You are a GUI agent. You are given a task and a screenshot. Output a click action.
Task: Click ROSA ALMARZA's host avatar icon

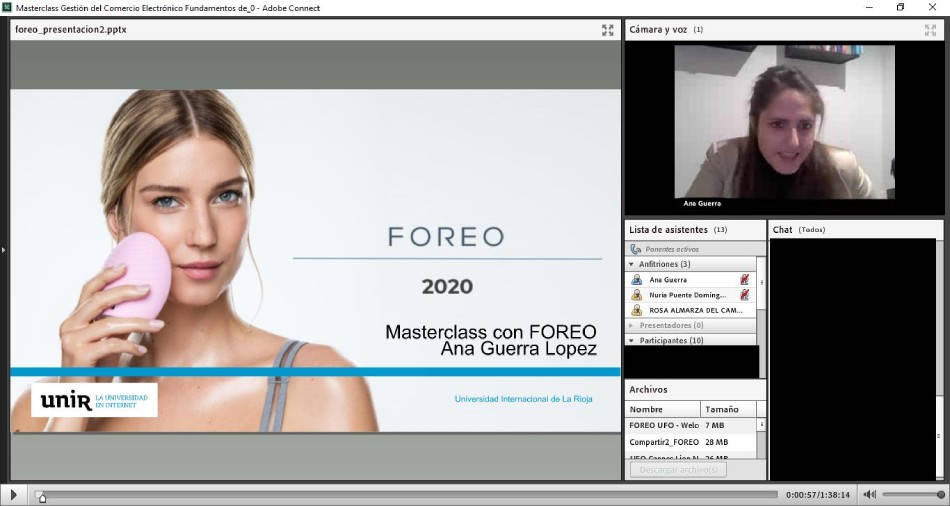tap(637, 310)
